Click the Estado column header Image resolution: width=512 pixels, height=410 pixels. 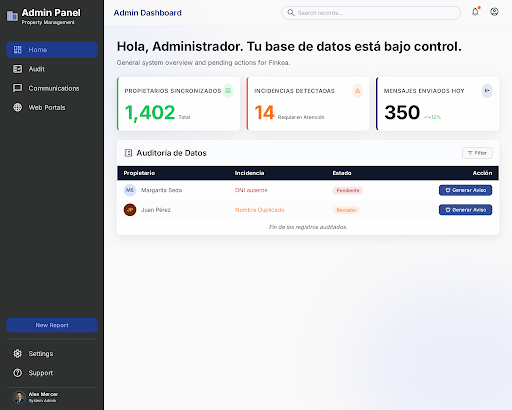342,173
